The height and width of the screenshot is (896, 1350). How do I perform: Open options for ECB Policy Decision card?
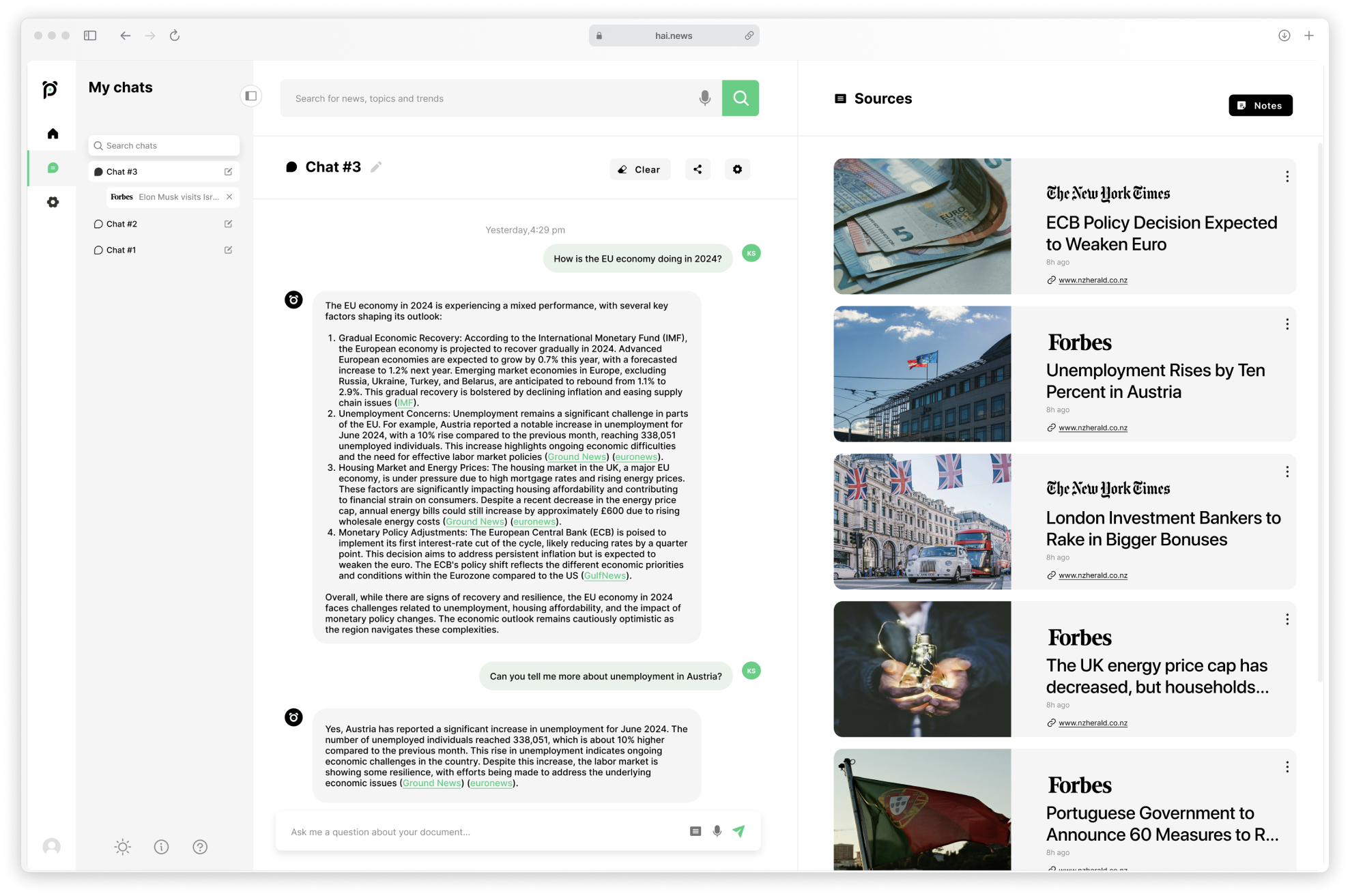pyautogui.click(x=1287, y=177)
